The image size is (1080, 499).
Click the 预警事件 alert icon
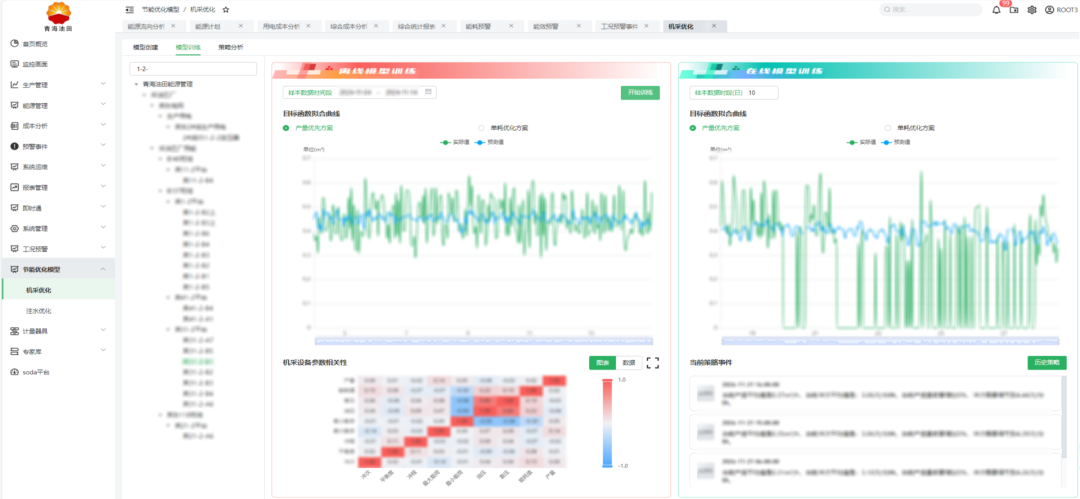tap(14, 146)
